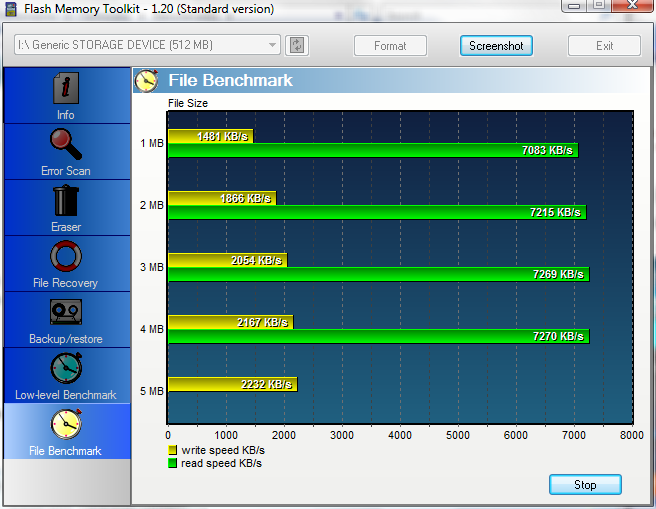
Task: Click the 7270 KB/s green read bar
Action: [x=378, y=337]
